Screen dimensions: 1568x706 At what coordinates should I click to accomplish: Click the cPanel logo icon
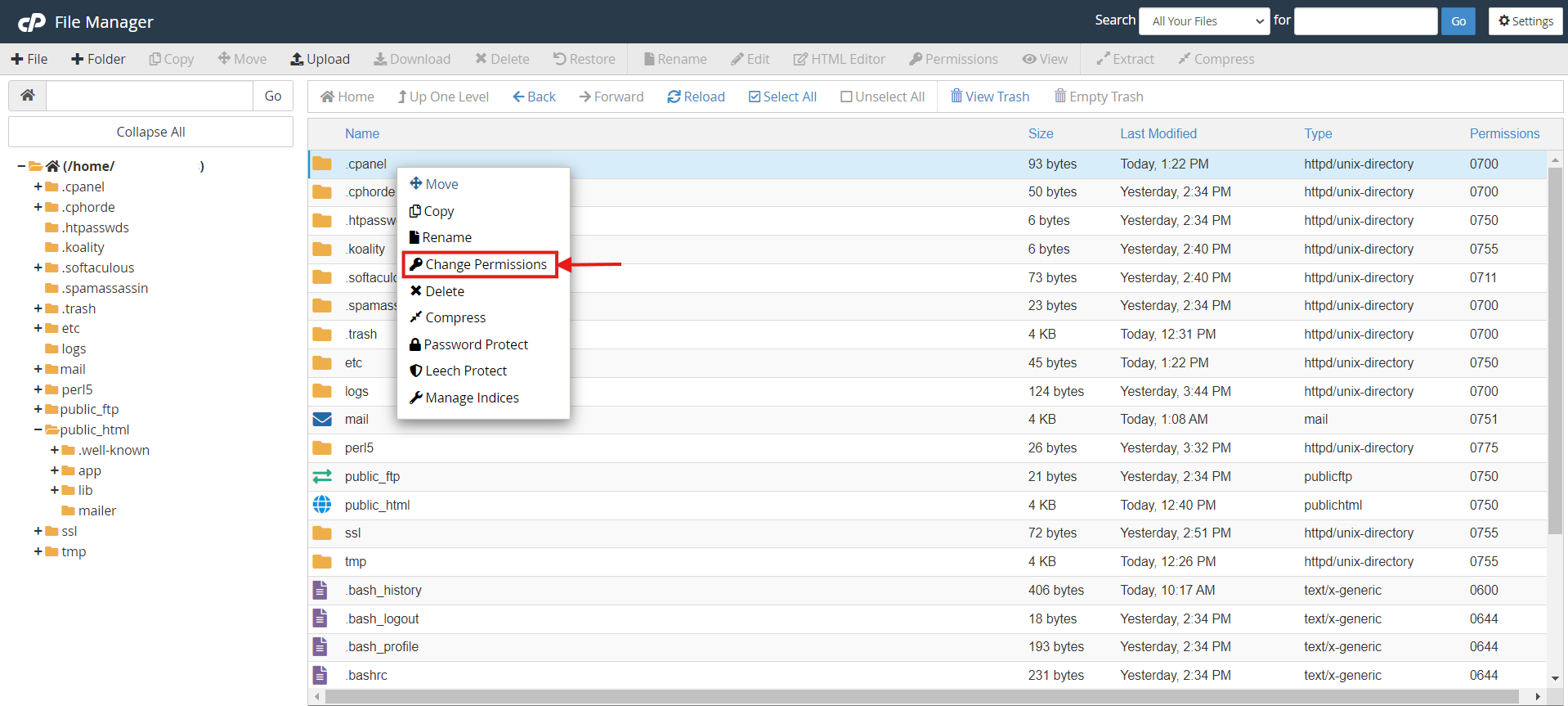[32, 22]
